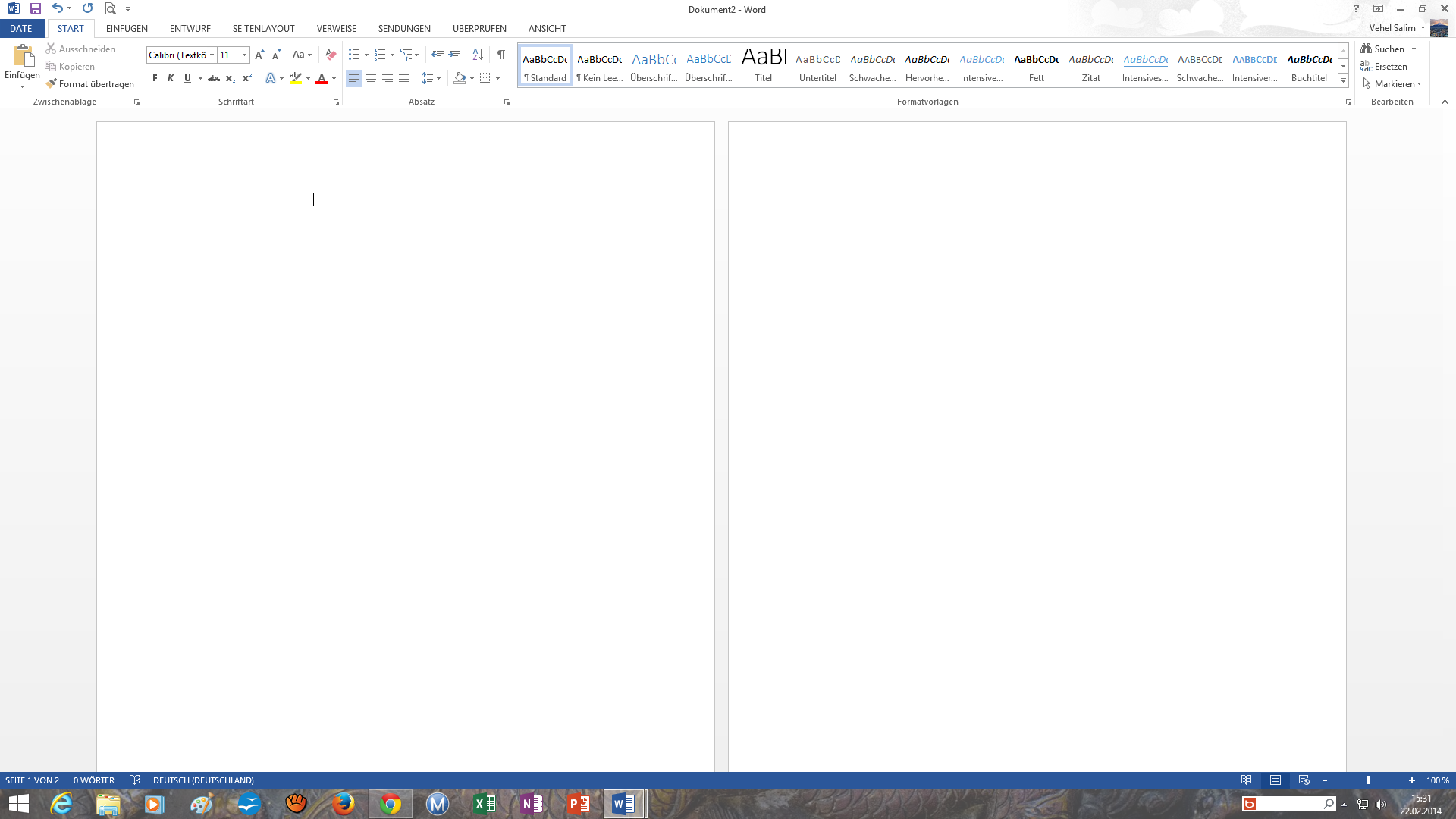Screen dimensions: 1456x819
Task: Click the clear formatting eraser icon
Action: 331,55
